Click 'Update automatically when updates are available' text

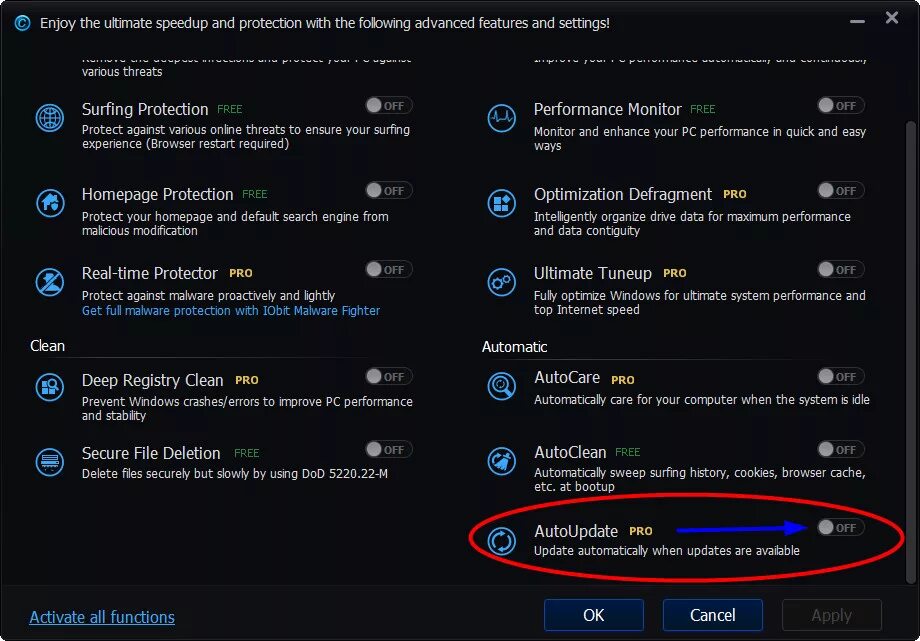[x=667, y=551]
